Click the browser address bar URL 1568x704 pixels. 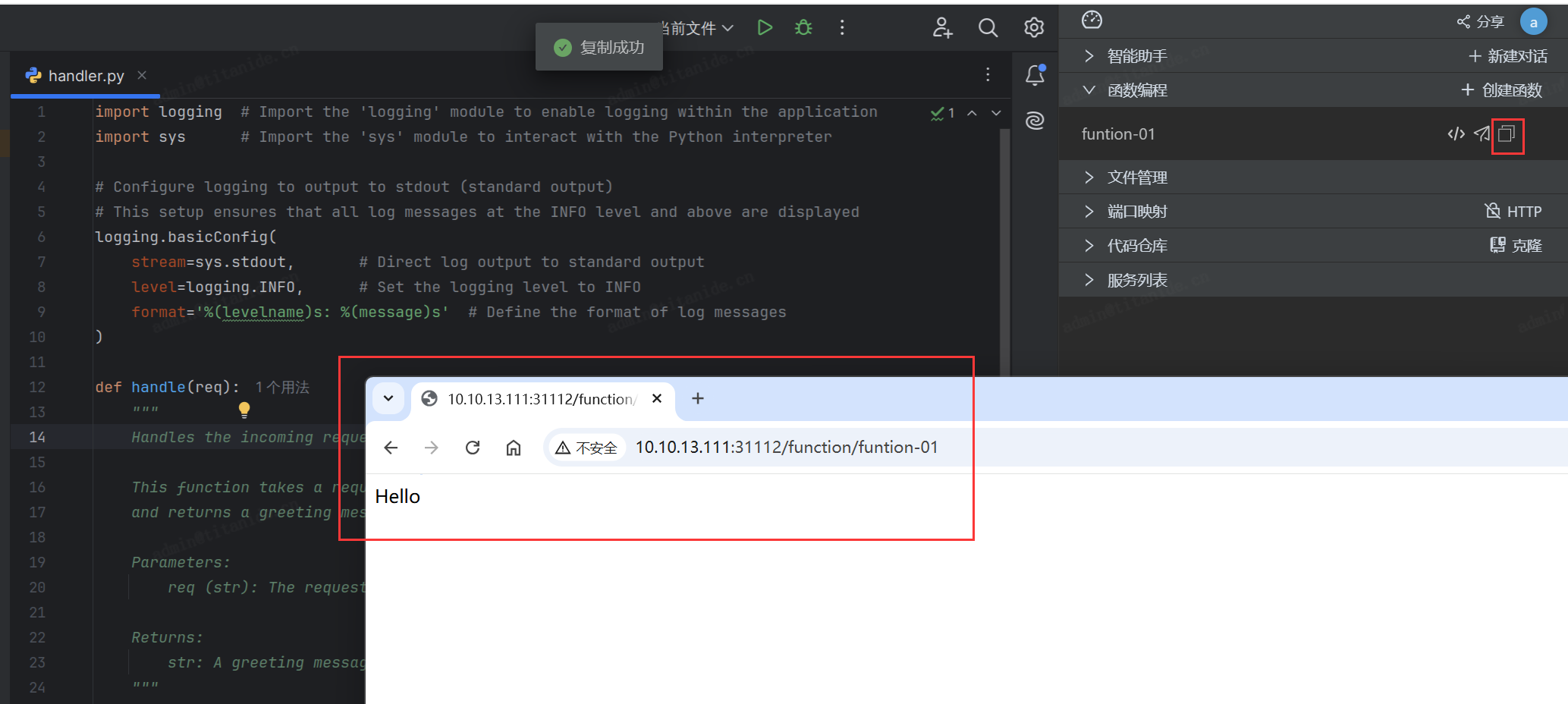tap(786, 448)
